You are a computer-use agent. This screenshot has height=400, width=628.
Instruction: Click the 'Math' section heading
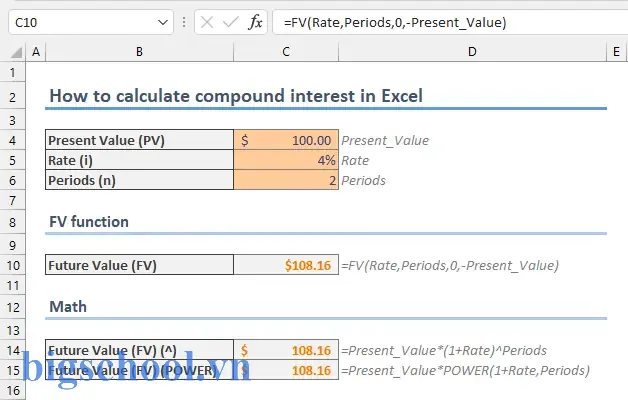[68, 307]
